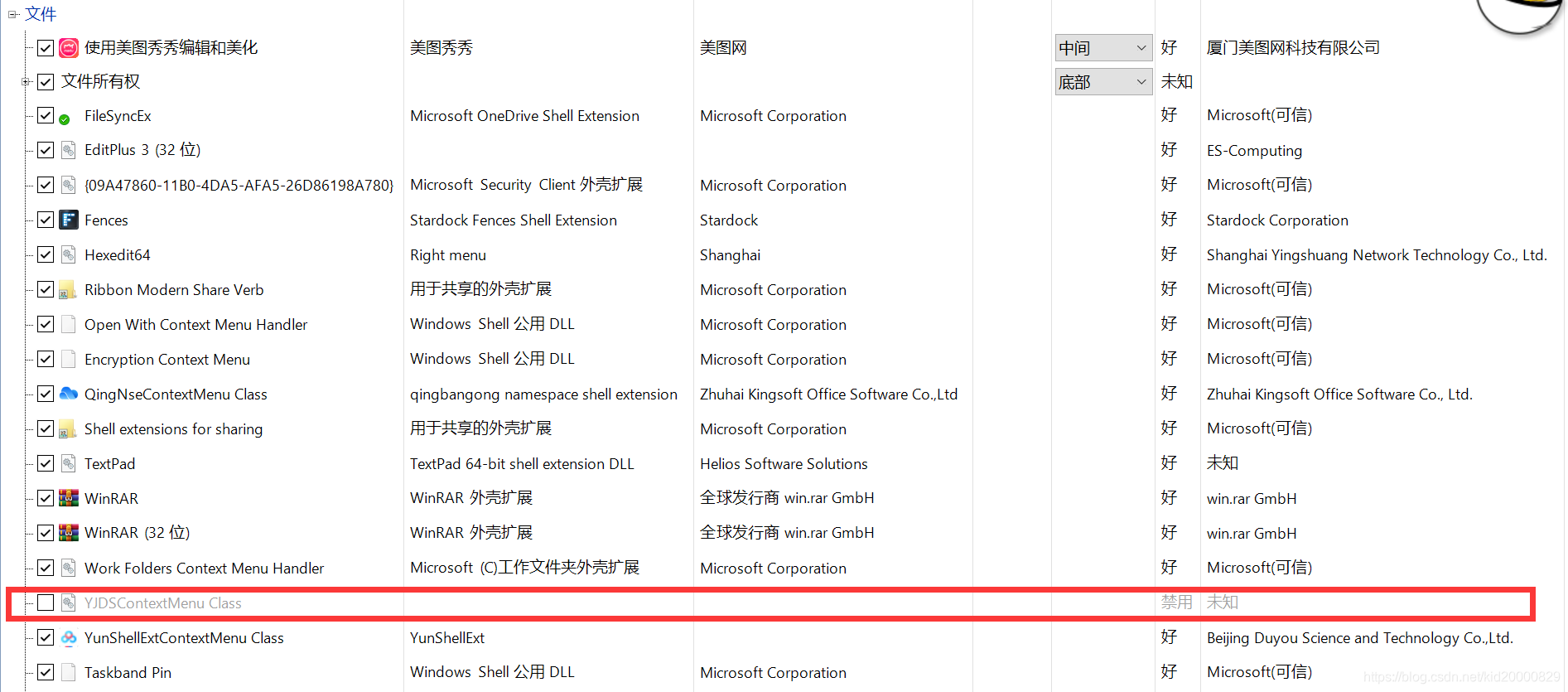Click the Encryption Context Menu icon

click(69, 359)
